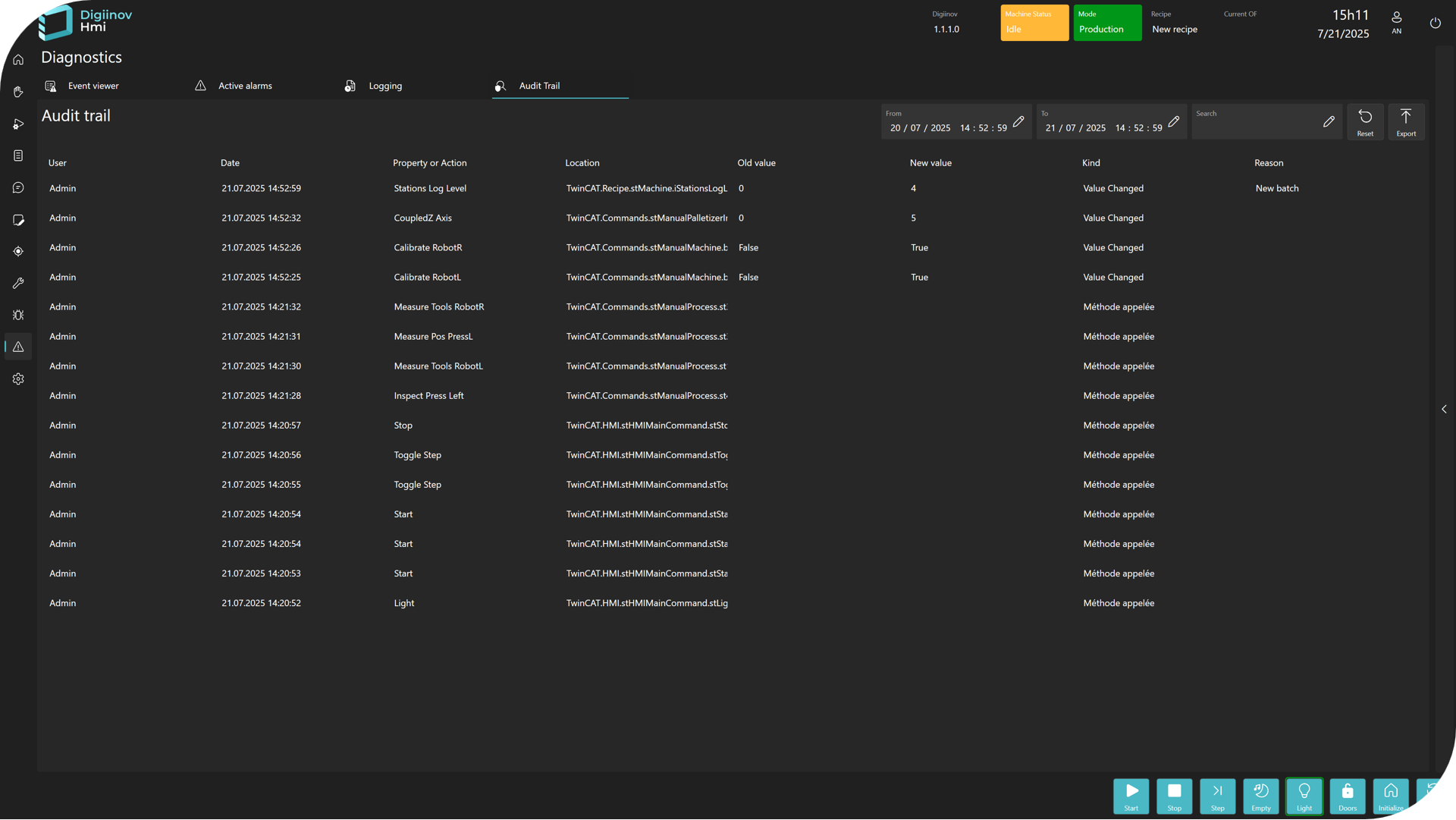Edit the To date with pencil icon

click(1174, 121)
